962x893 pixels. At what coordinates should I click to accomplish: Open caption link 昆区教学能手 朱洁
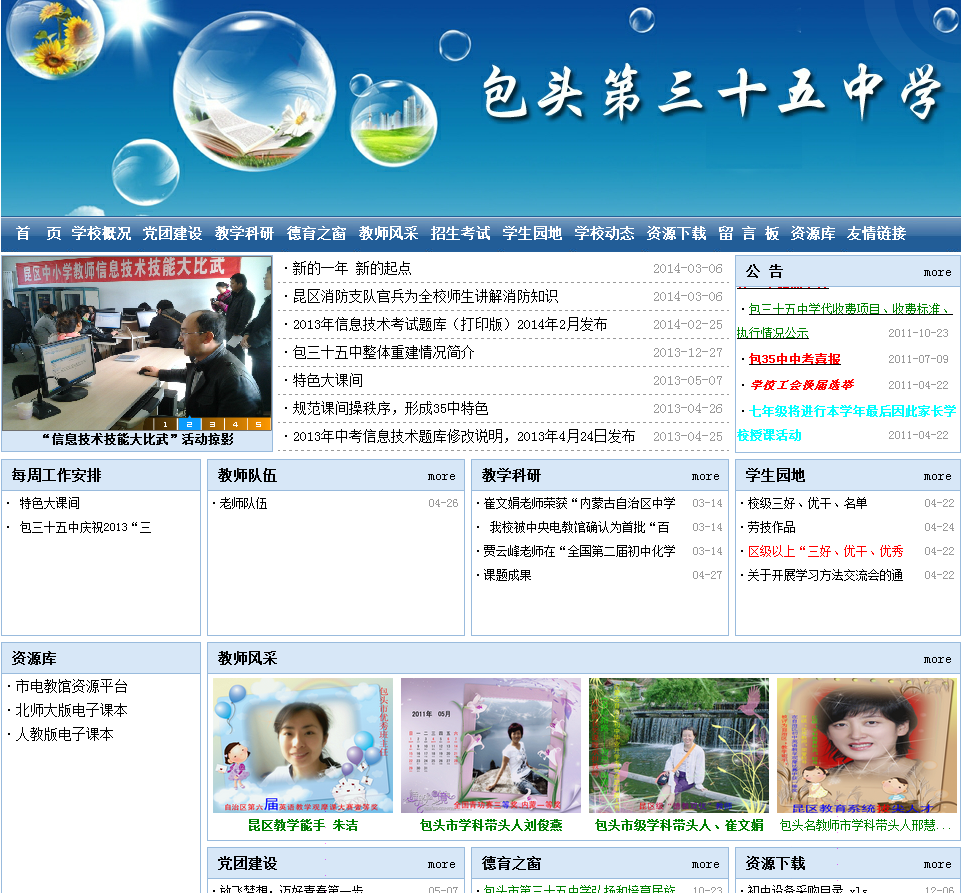(x=302, y=826)
